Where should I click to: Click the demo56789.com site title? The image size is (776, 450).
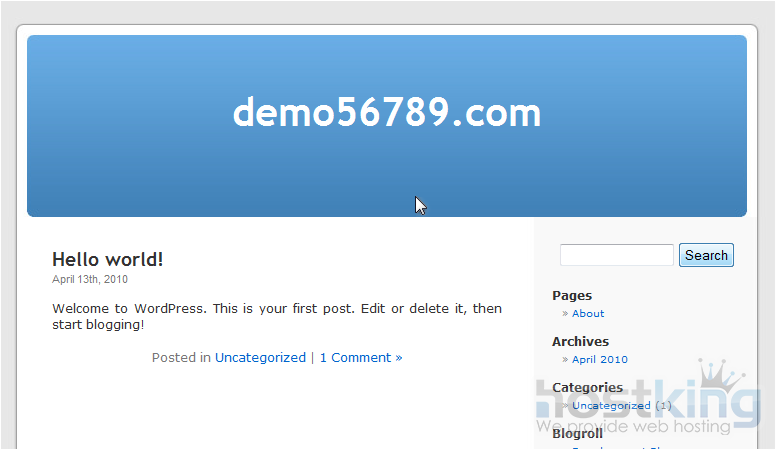tap(386, 113)
